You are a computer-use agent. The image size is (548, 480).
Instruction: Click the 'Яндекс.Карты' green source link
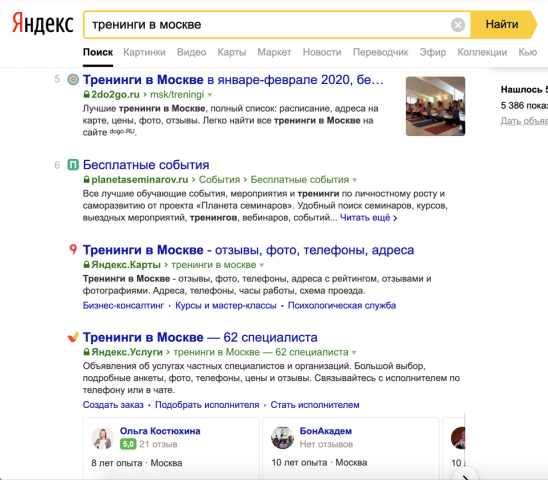[x=126, y=265]
